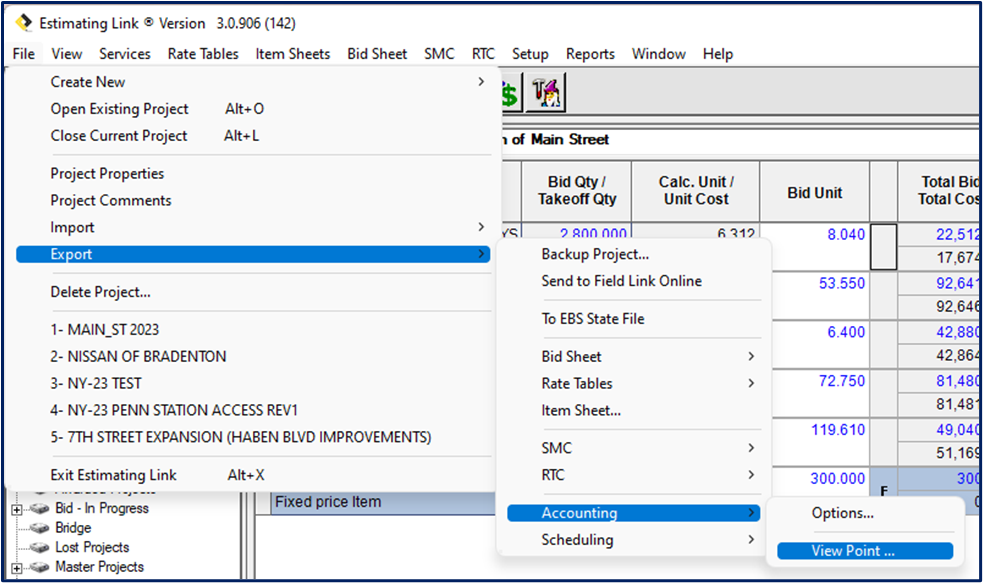Open the RTC menu in menu bar

point(483,54)
